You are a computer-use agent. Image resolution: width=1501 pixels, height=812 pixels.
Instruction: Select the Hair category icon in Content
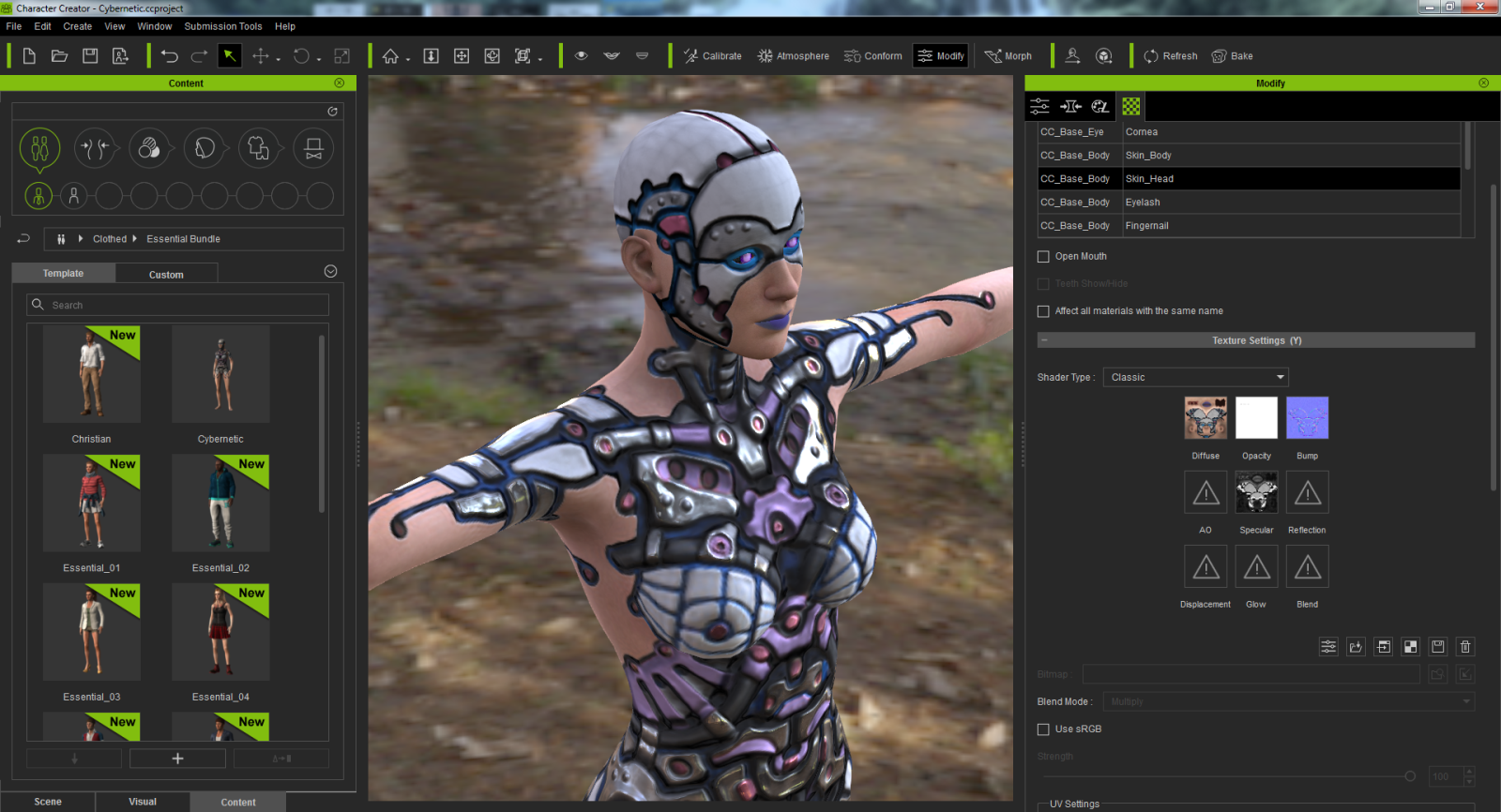(x=205, y=148)
